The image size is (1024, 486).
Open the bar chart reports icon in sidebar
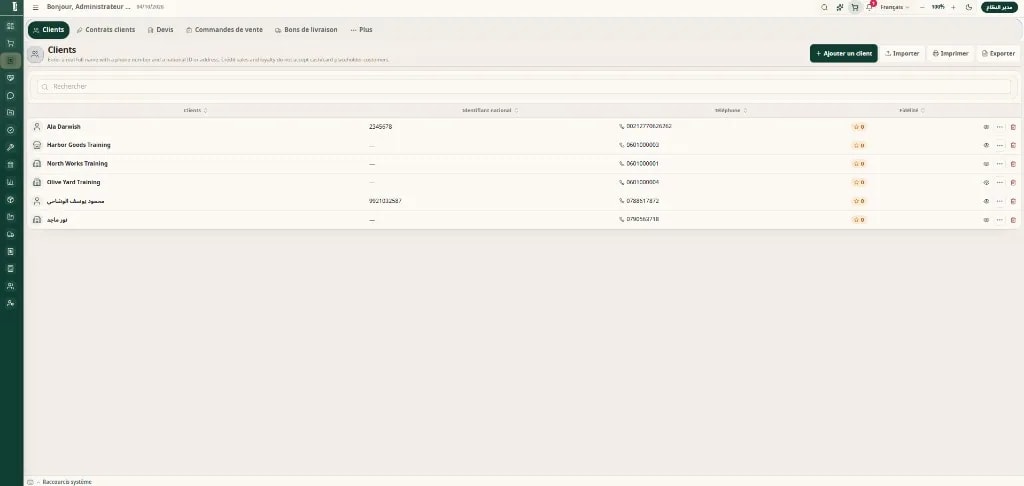coord(10,182)
